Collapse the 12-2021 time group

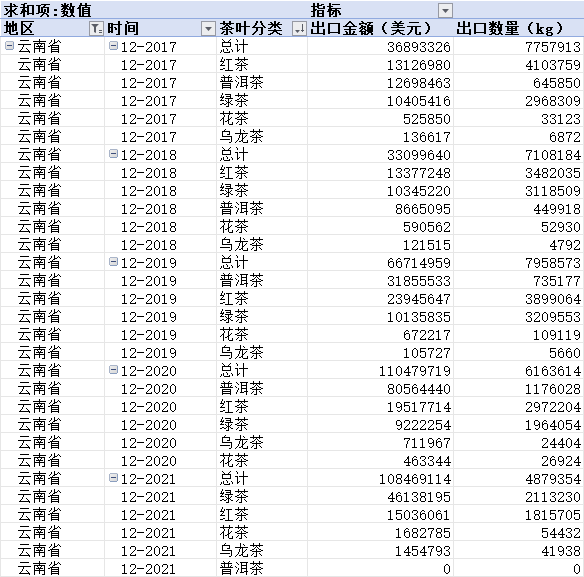(x=113, y=478)
